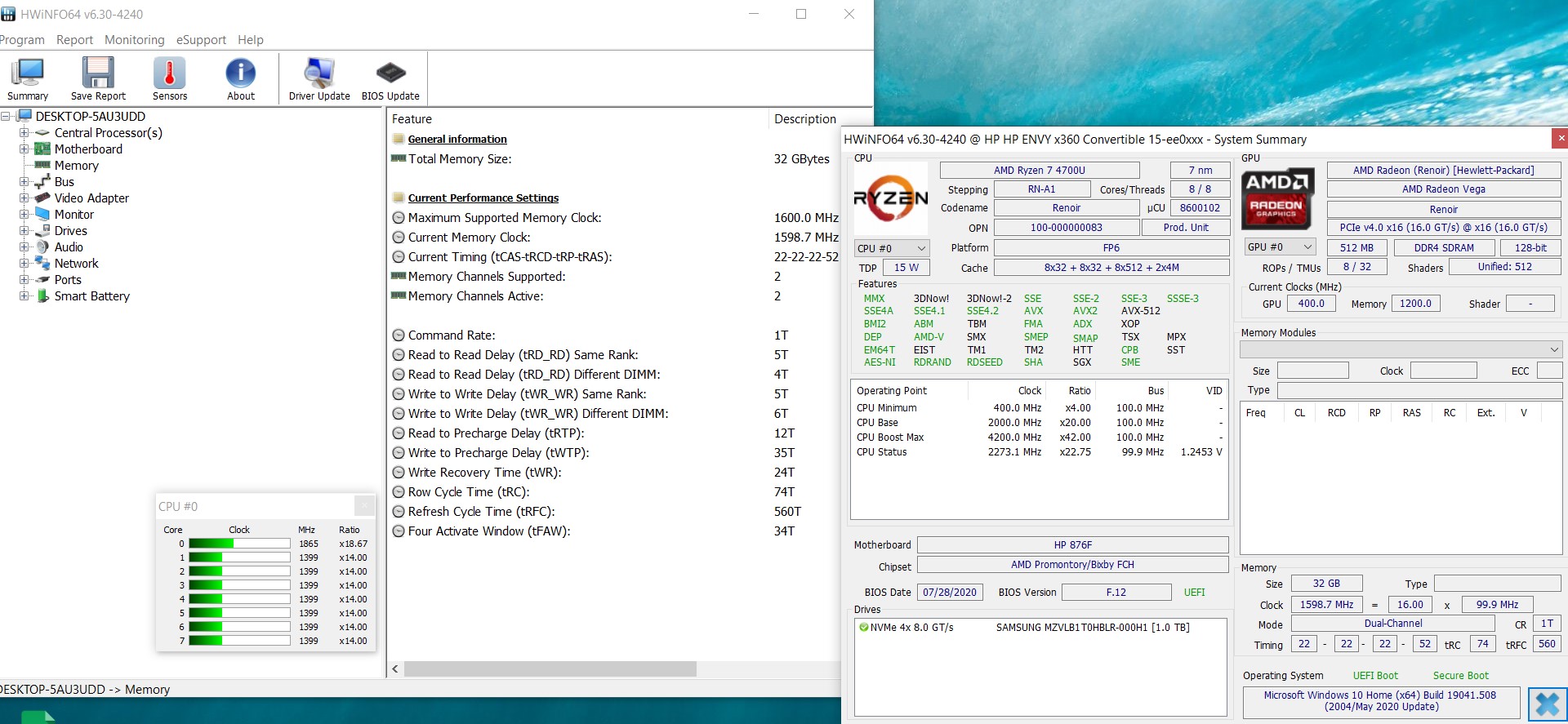Expand the Motherboard tree node
The width and height of the screenshot is (1568, 724).
(x=24, y=149)
